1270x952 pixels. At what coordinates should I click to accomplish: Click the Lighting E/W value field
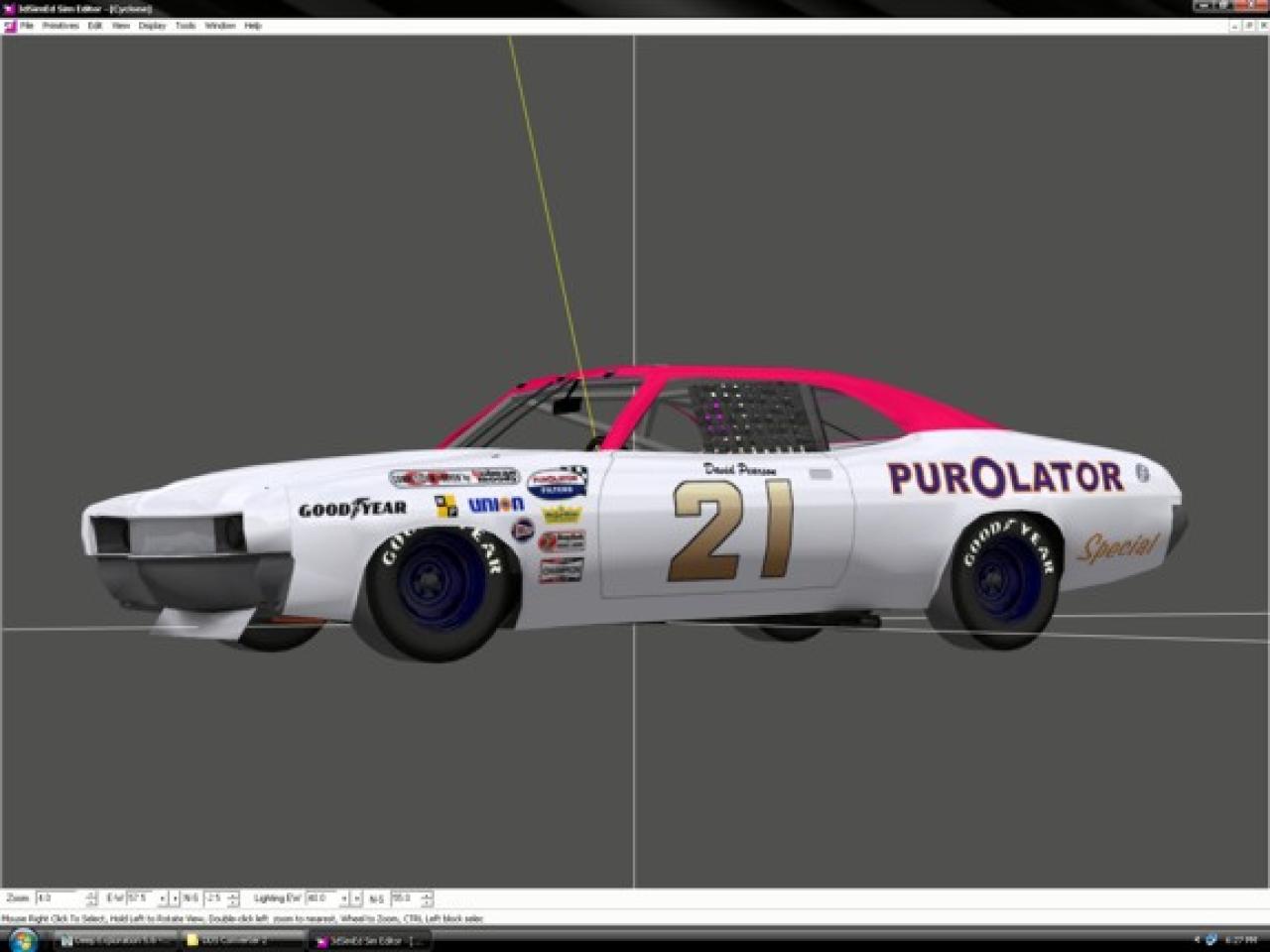pos(321,898)
